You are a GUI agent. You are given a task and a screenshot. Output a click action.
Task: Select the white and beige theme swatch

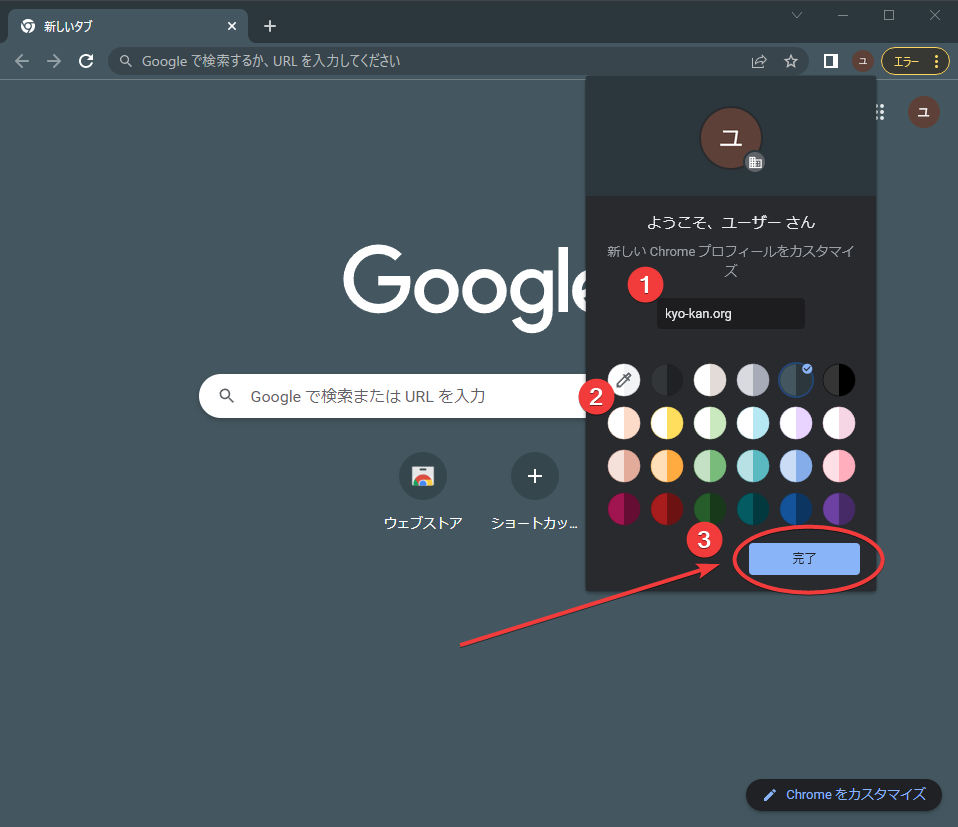pos(710,380)
